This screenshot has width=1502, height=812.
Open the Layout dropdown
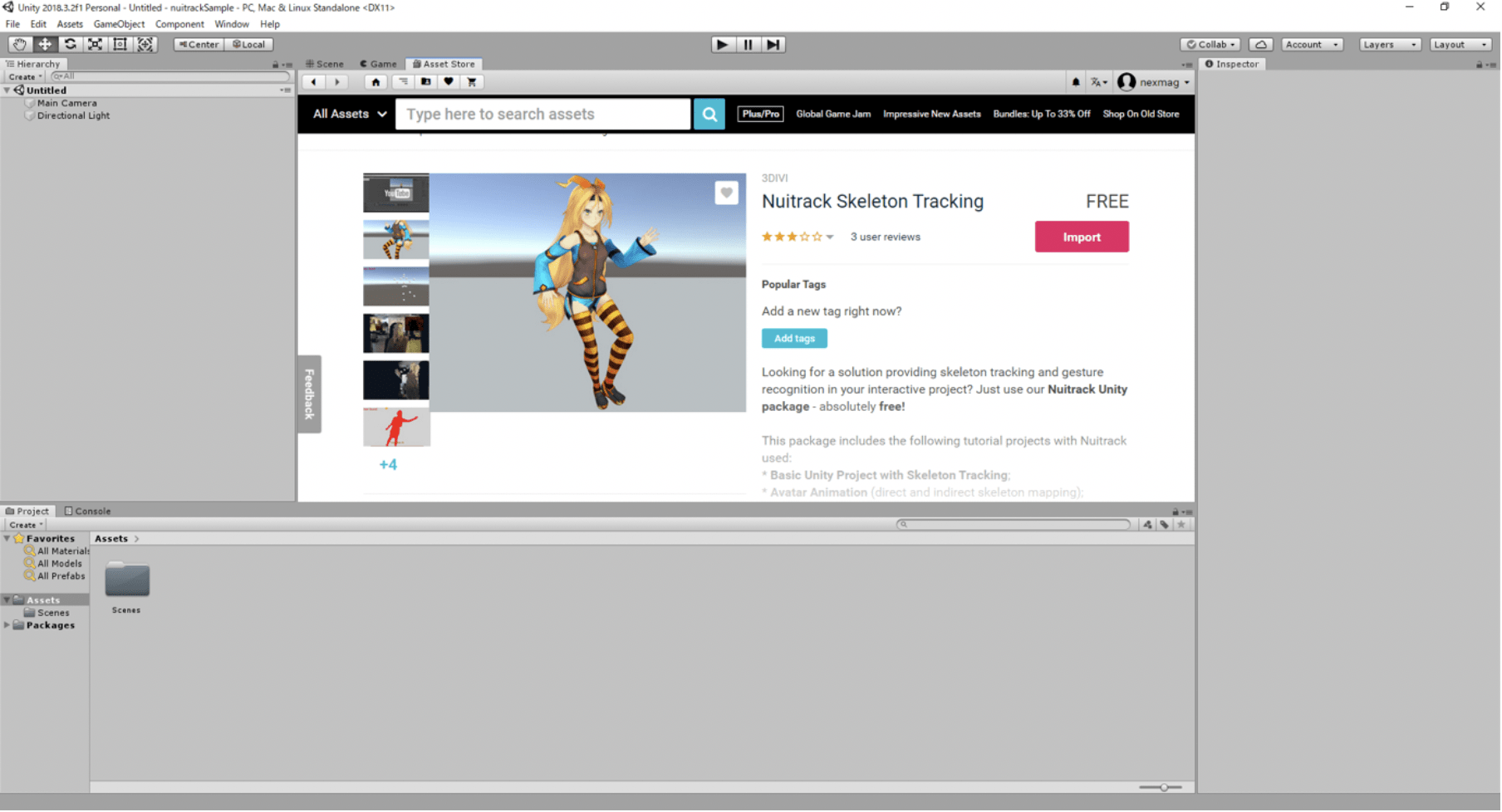1460,45
